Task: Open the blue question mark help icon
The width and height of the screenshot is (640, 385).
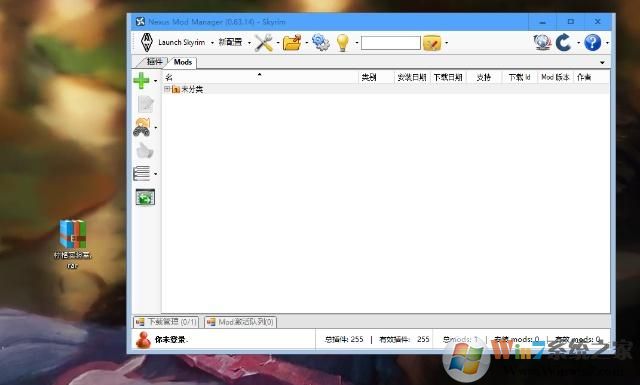Action: [x=592, y=42]
